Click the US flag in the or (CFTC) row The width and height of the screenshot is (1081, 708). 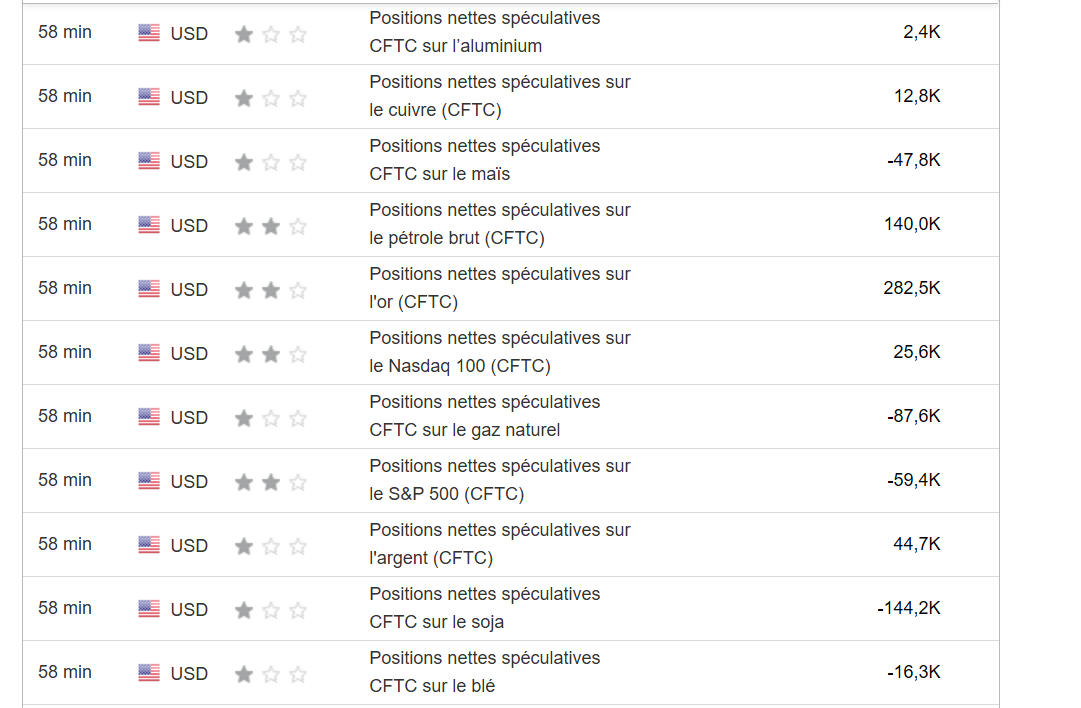coord(149,289)
